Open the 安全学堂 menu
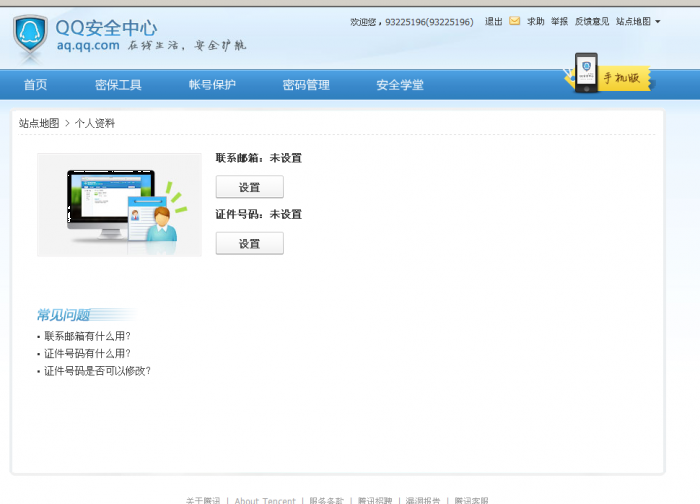Image resolution: width=700 pixels, height=504 pixels. (x=400, y=84)
